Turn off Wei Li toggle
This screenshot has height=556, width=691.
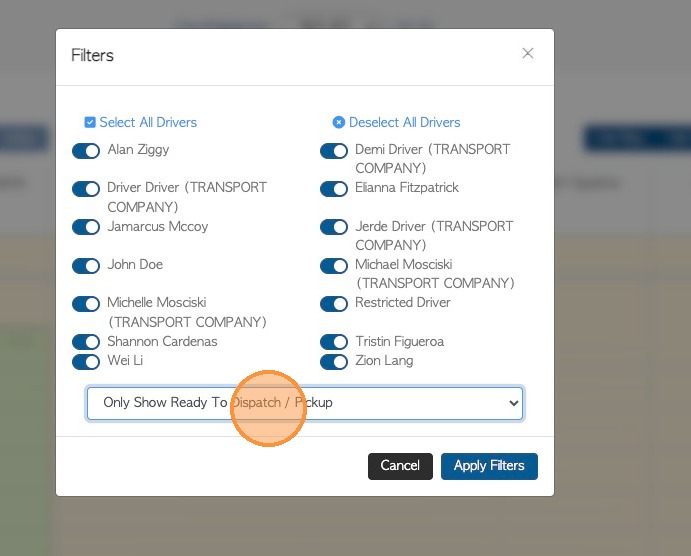86,361
